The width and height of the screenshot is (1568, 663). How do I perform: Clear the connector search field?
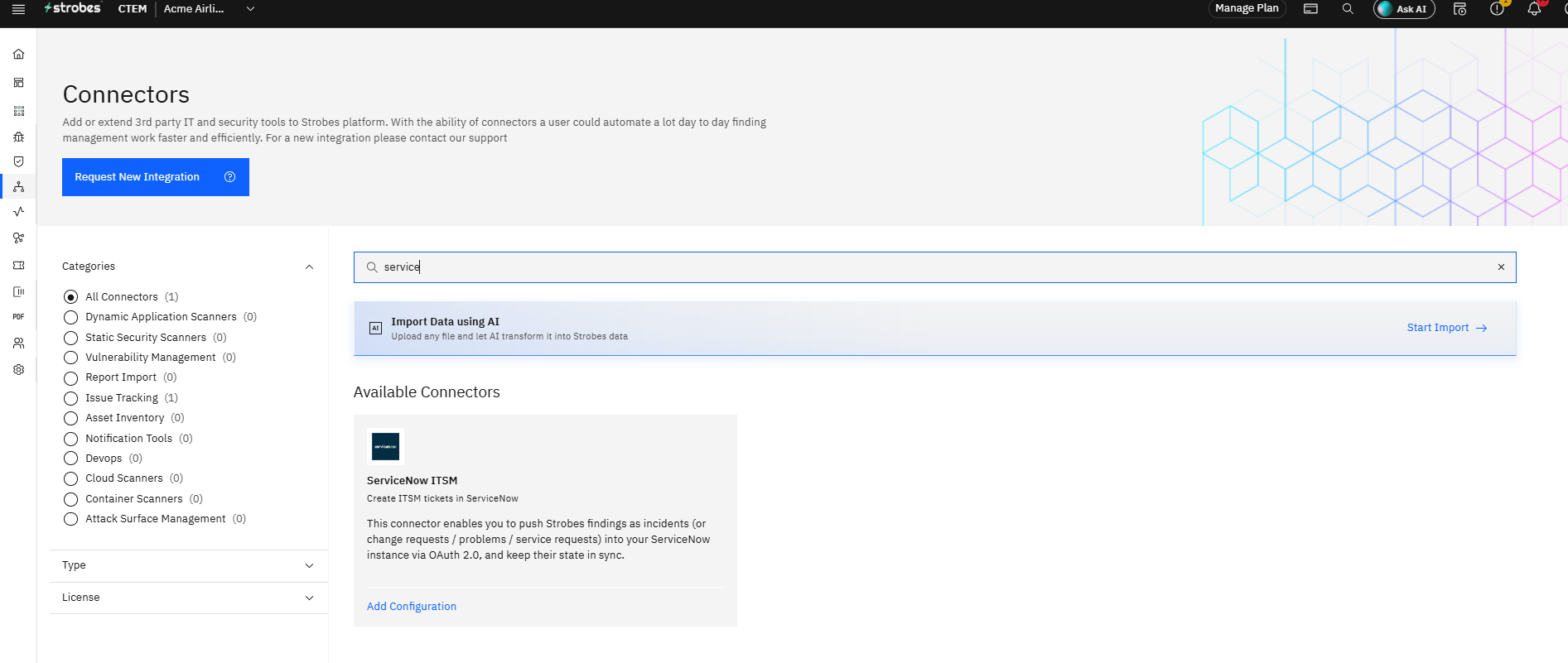click(1501, 267)
